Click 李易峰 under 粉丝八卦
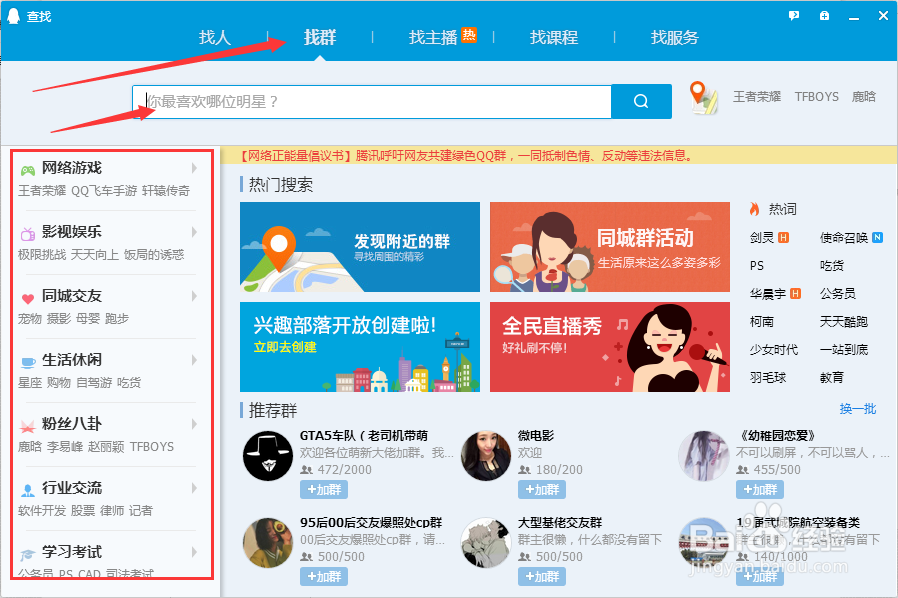Screen dimensions: 898x598 [x=65, y=447]
